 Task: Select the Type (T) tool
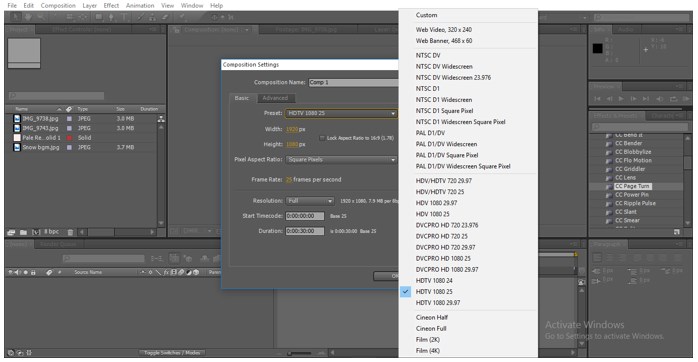pyautogui.click(x=124, y=17)
